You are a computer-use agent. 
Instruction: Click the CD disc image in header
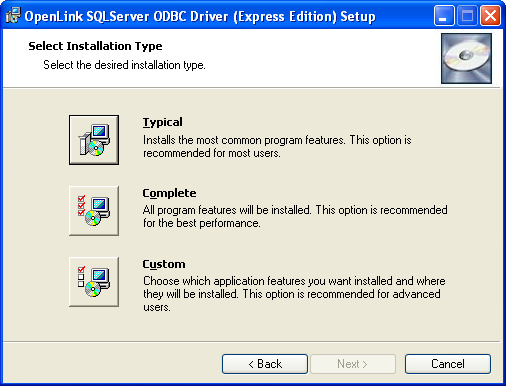466,58
